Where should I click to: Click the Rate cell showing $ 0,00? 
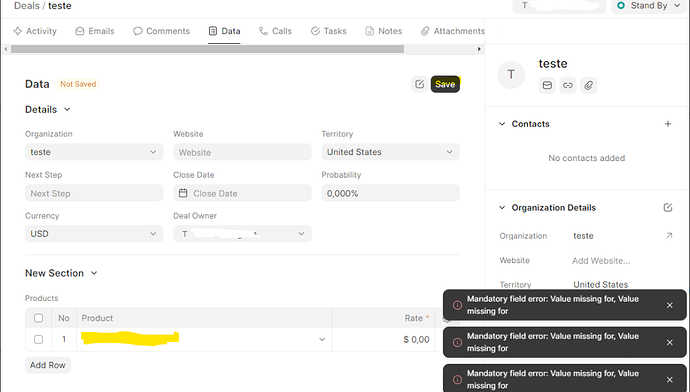tap(384, 340)
